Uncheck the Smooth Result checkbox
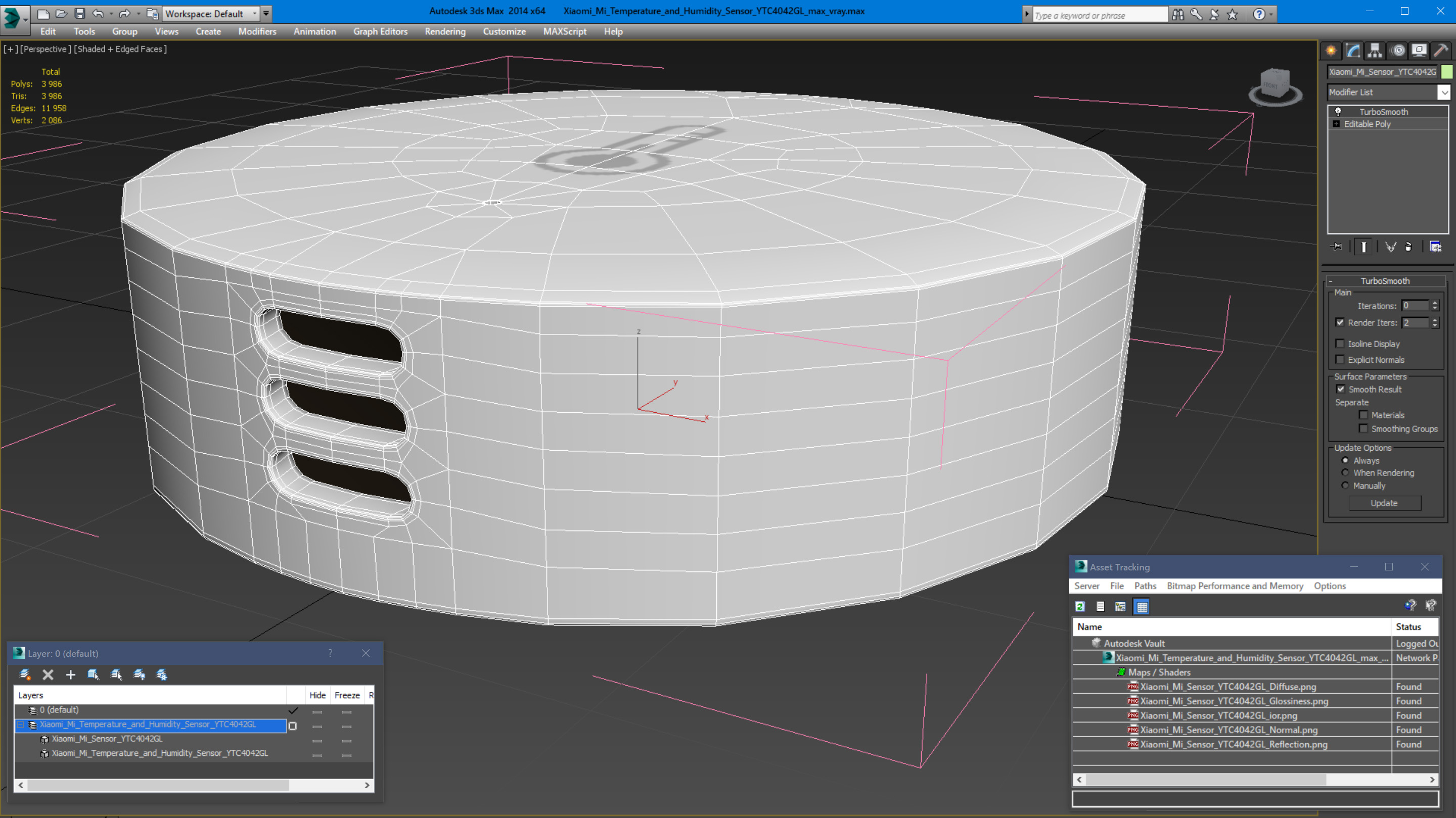This screenshot has width=1456, height=818. [1340, 389]
